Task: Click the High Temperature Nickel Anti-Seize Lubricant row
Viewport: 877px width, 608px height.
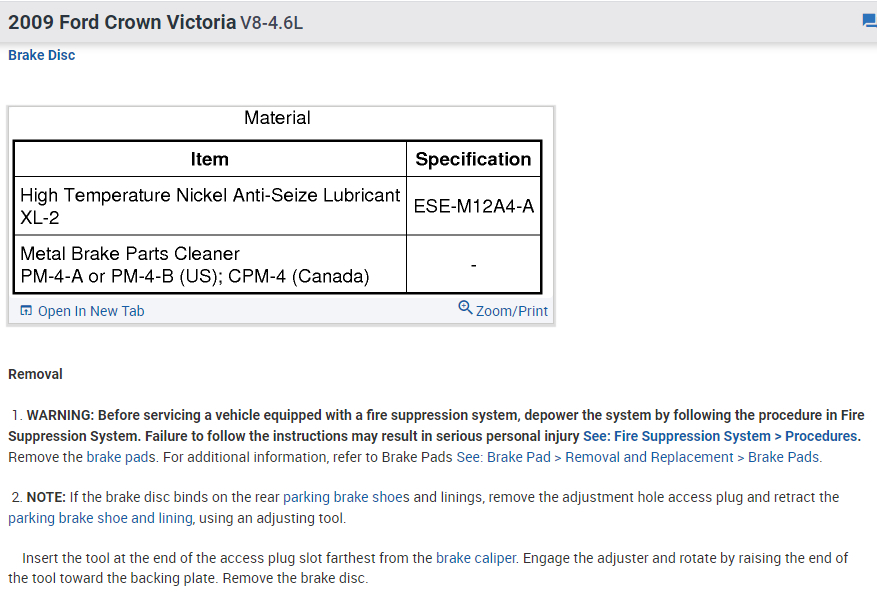Action: click(x=210, y=206)
